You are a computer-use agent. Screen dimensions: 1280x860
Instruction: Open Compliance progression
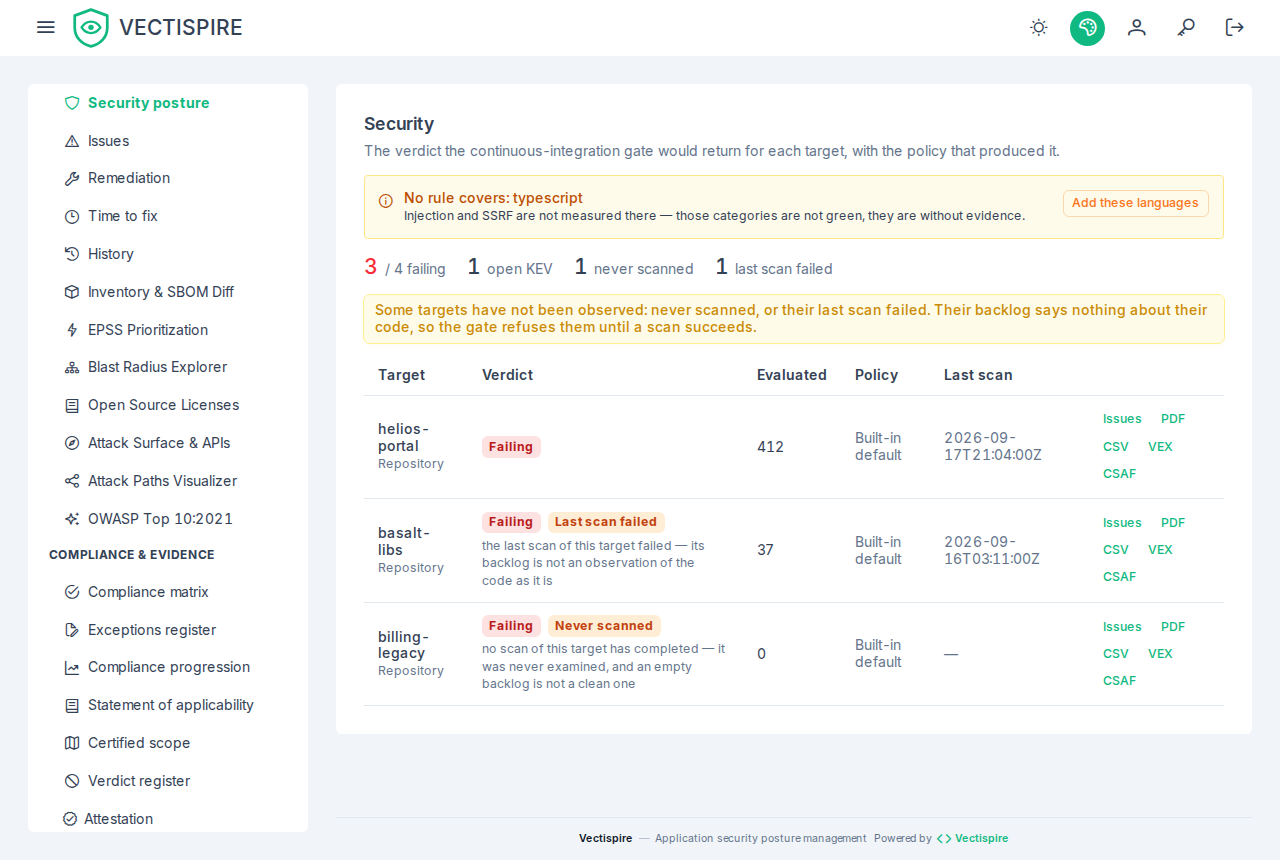(x=168, y=667)
